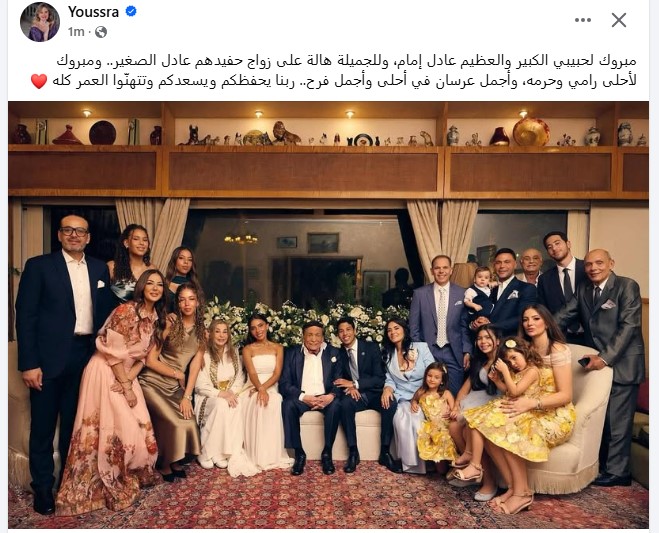Click the blue verified badge beside Youssra

[x=131, y=11]
